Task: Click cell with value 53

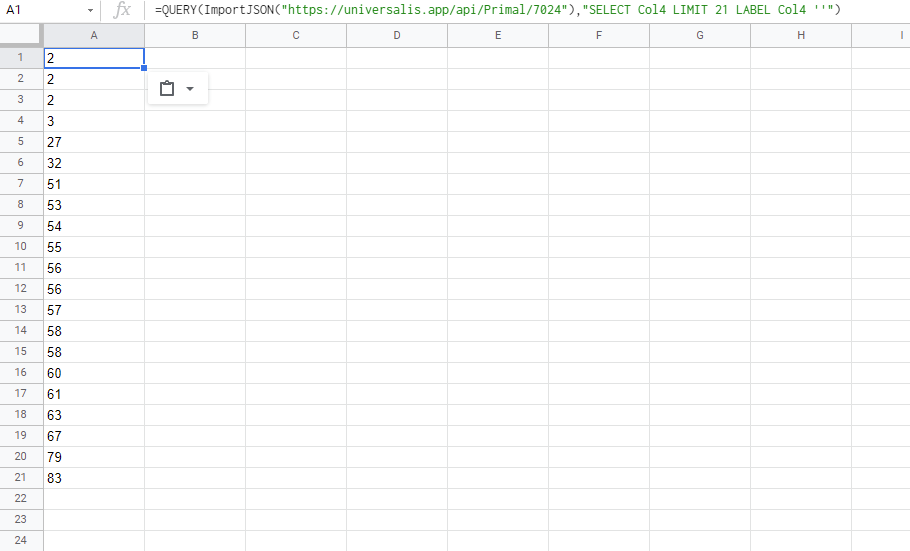Action: click(94, 205)
